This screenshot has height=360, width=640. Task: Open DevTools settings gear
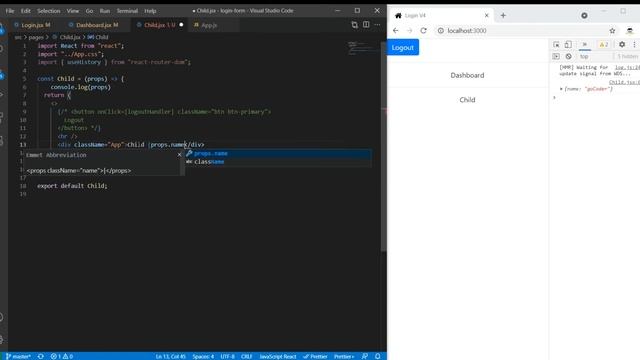(x=622, y=44)
